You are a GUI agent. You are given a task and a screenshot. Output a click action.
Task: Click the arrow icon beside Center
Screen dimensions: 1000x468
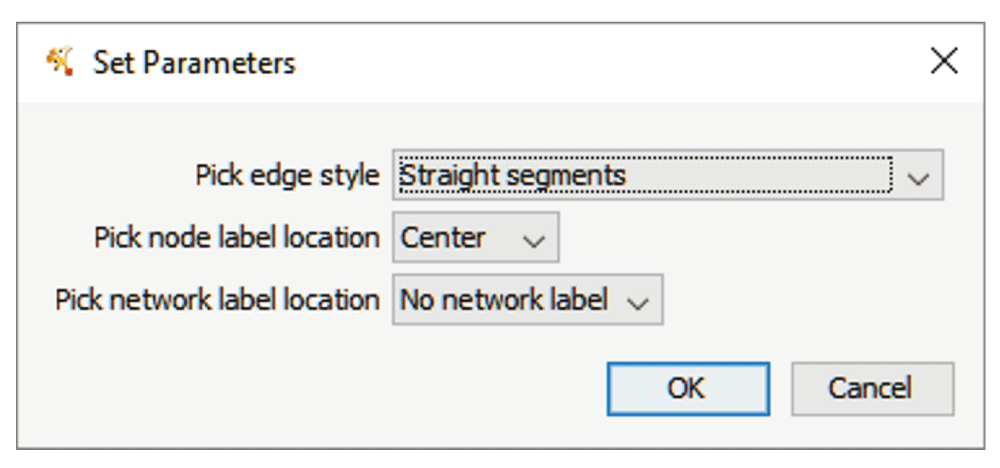coord(533,240)
